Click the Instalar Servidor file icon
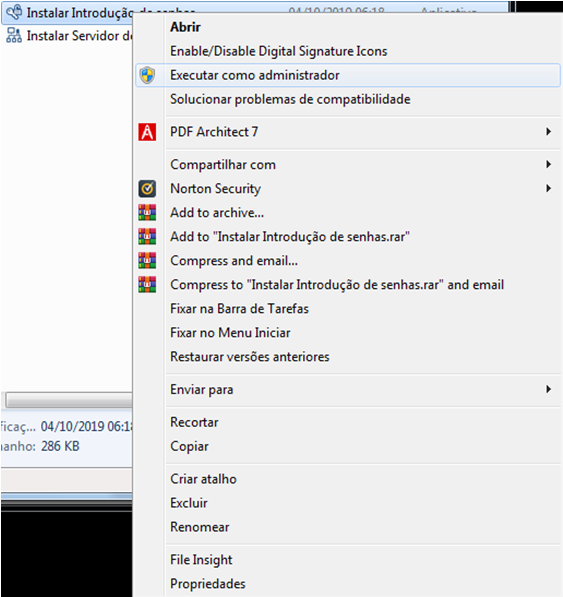 [x=14, y=35]
